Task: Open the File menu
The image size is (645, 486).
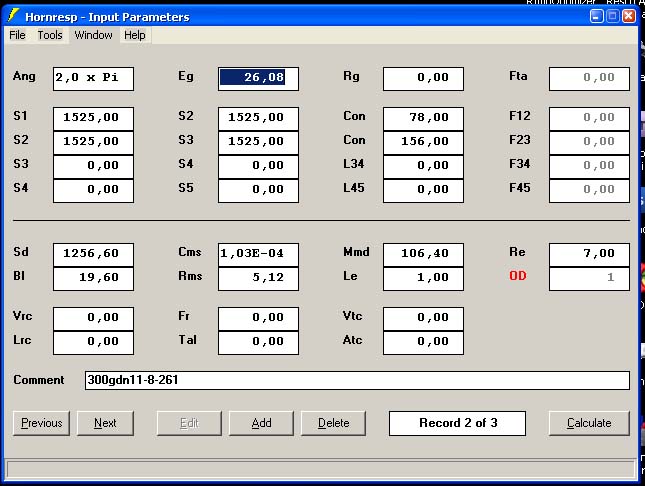Action: (x=17, y=35)
